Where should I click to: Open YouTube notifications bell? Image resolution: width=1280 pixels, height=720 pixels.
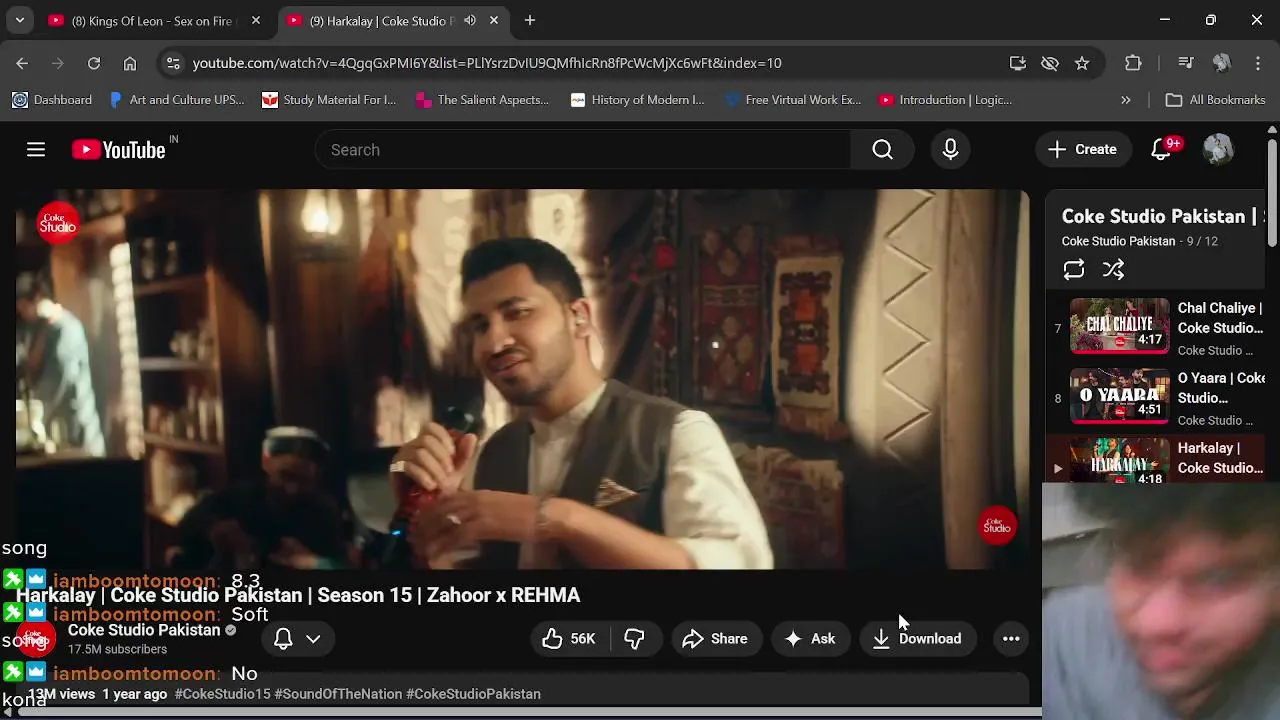click(x=1161, y=149)
